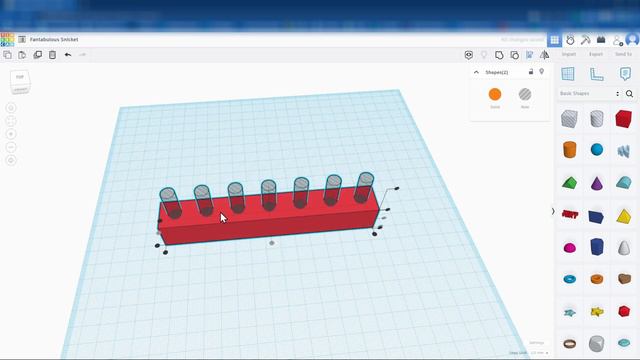The image size is (640, 360).
Task: Zoom in with the plus button
Action: (x=11, y=134)
